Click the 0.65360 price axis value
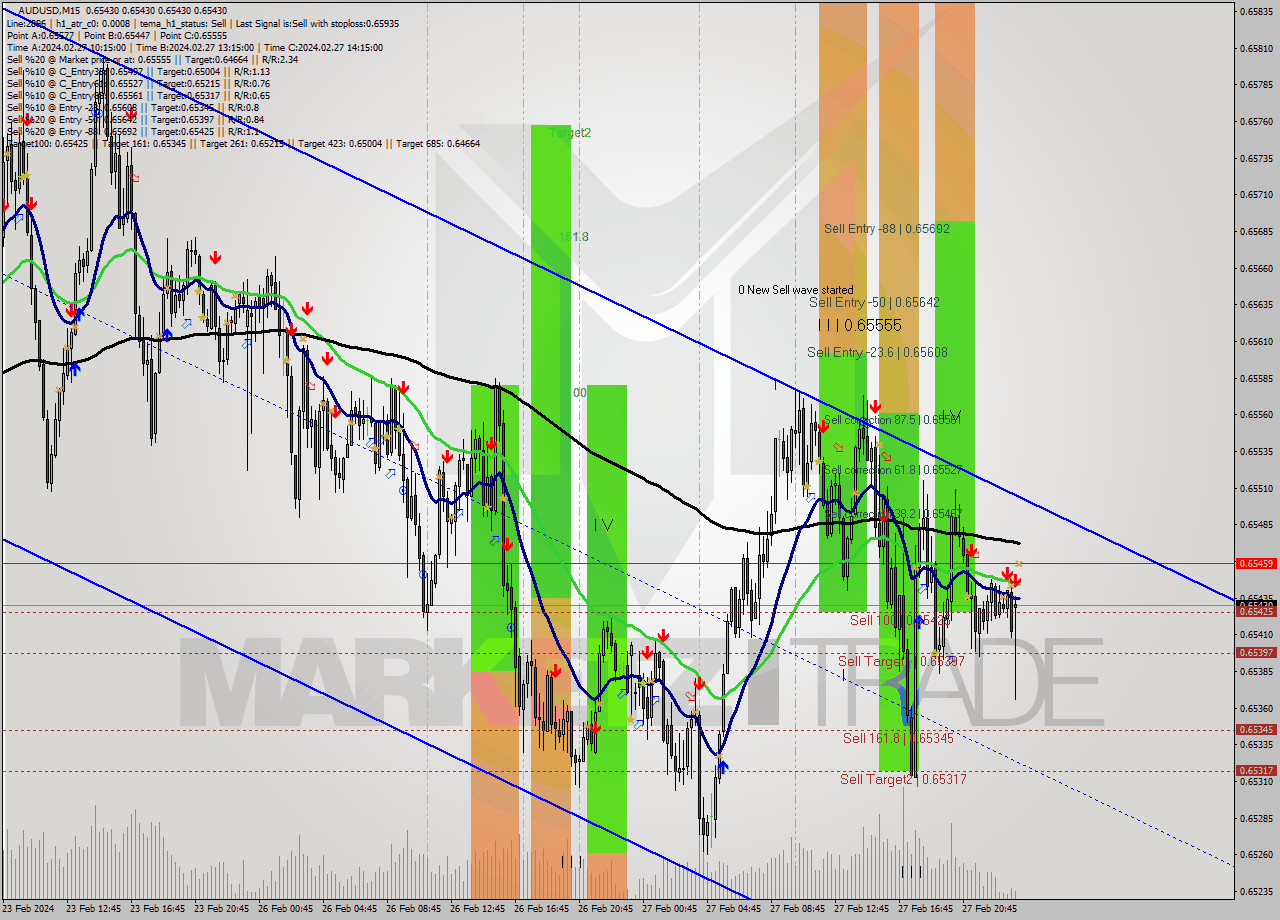The height and width of the screenshot is (920, 1280). (x=1257, y=708)
